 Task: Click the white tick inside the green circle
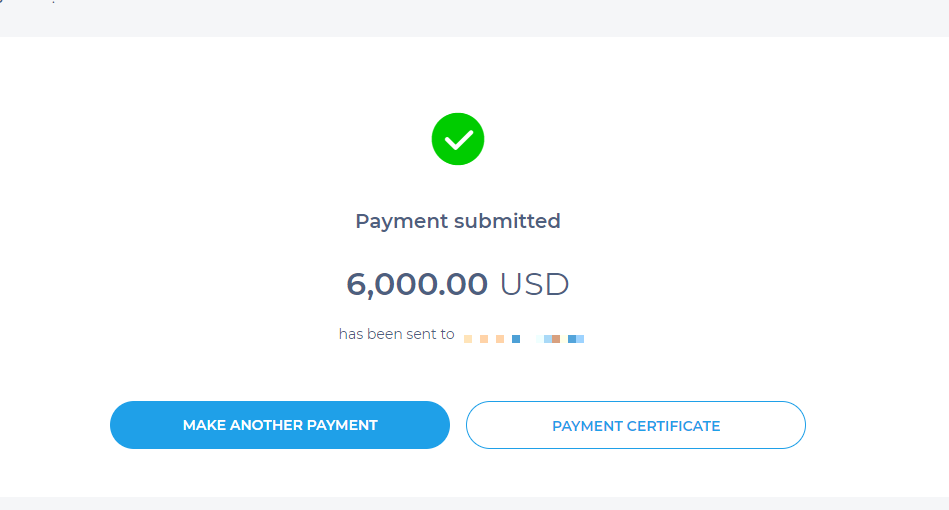(x=458, y=140)
